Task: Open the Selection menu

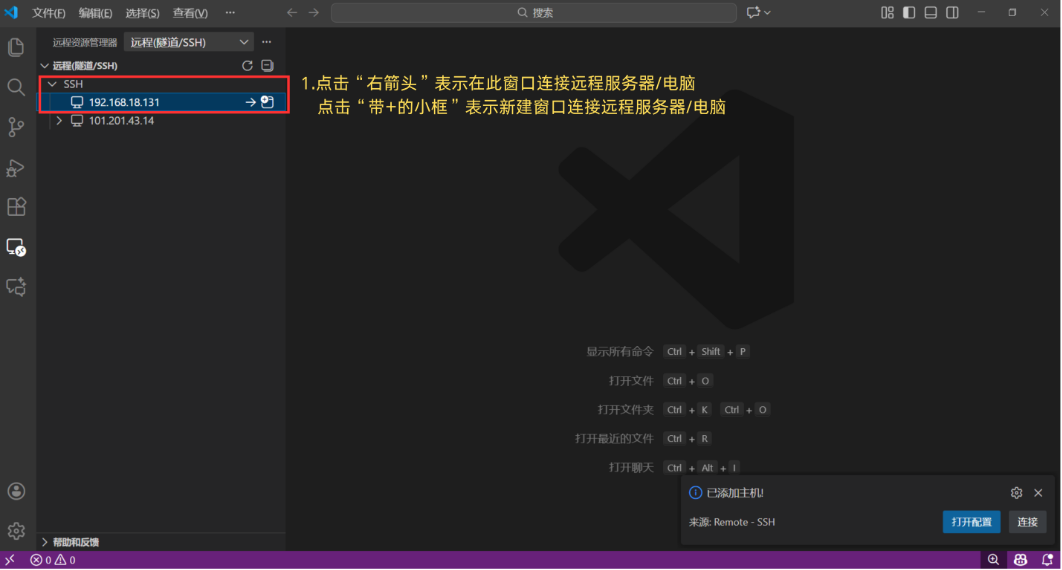Action: click(x=142, y=13)
